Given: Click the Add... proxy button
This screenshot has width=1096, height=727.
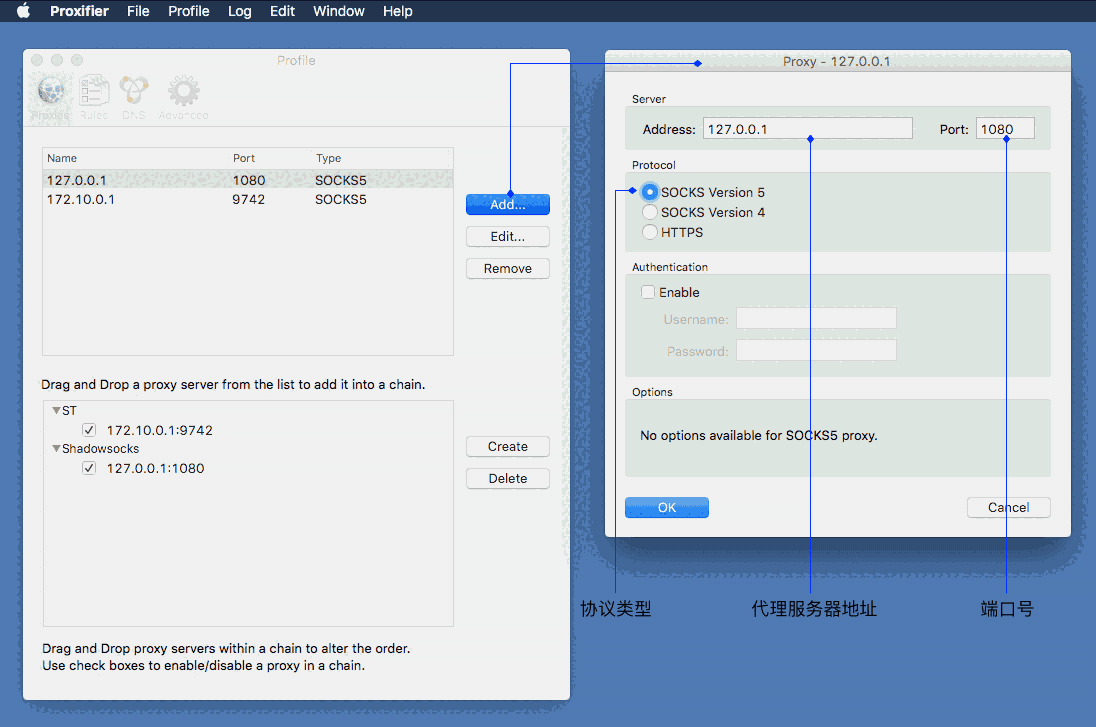Looking at the screenshot, I should click(507, 204).
